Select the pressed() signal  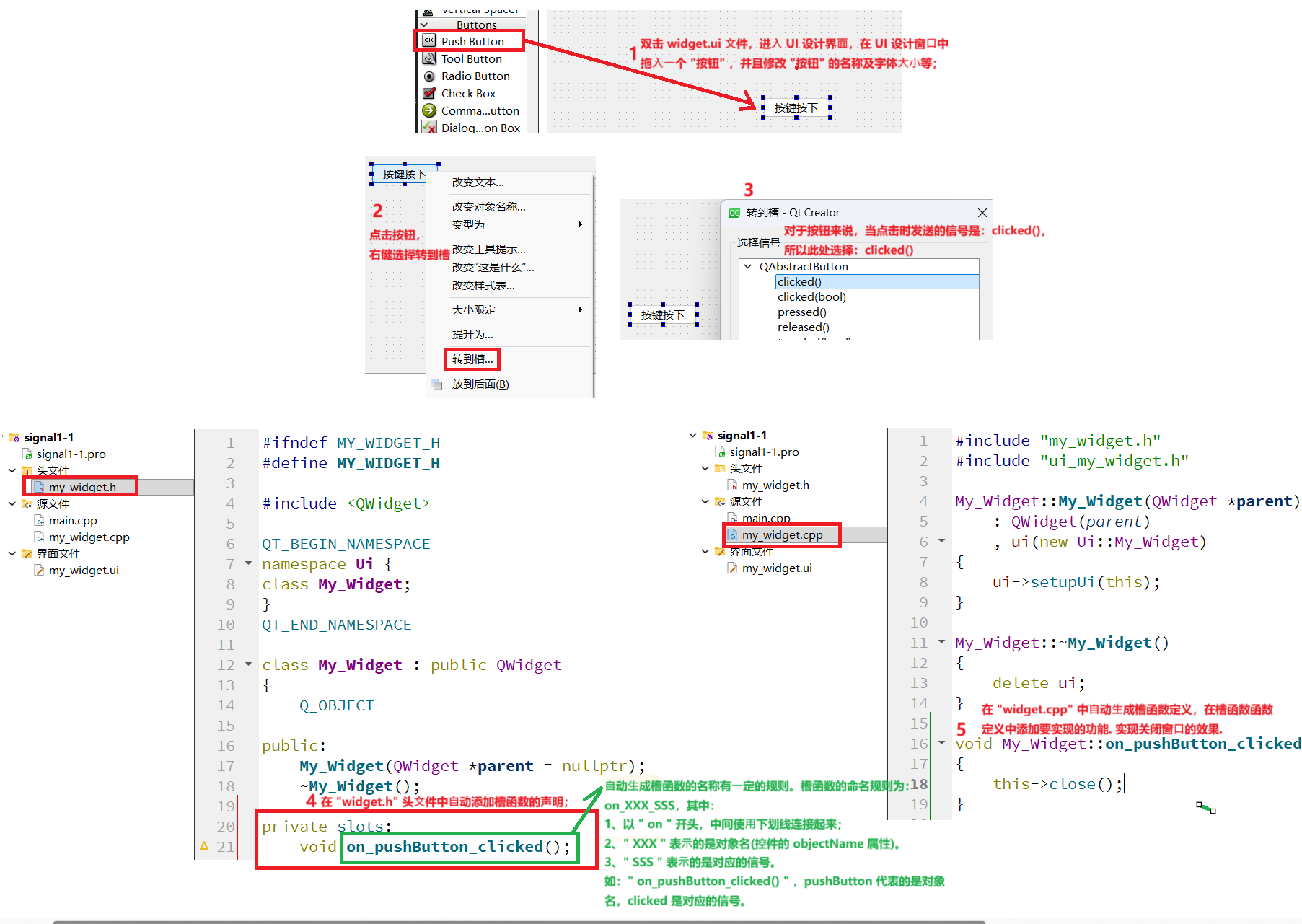(802, 312)
